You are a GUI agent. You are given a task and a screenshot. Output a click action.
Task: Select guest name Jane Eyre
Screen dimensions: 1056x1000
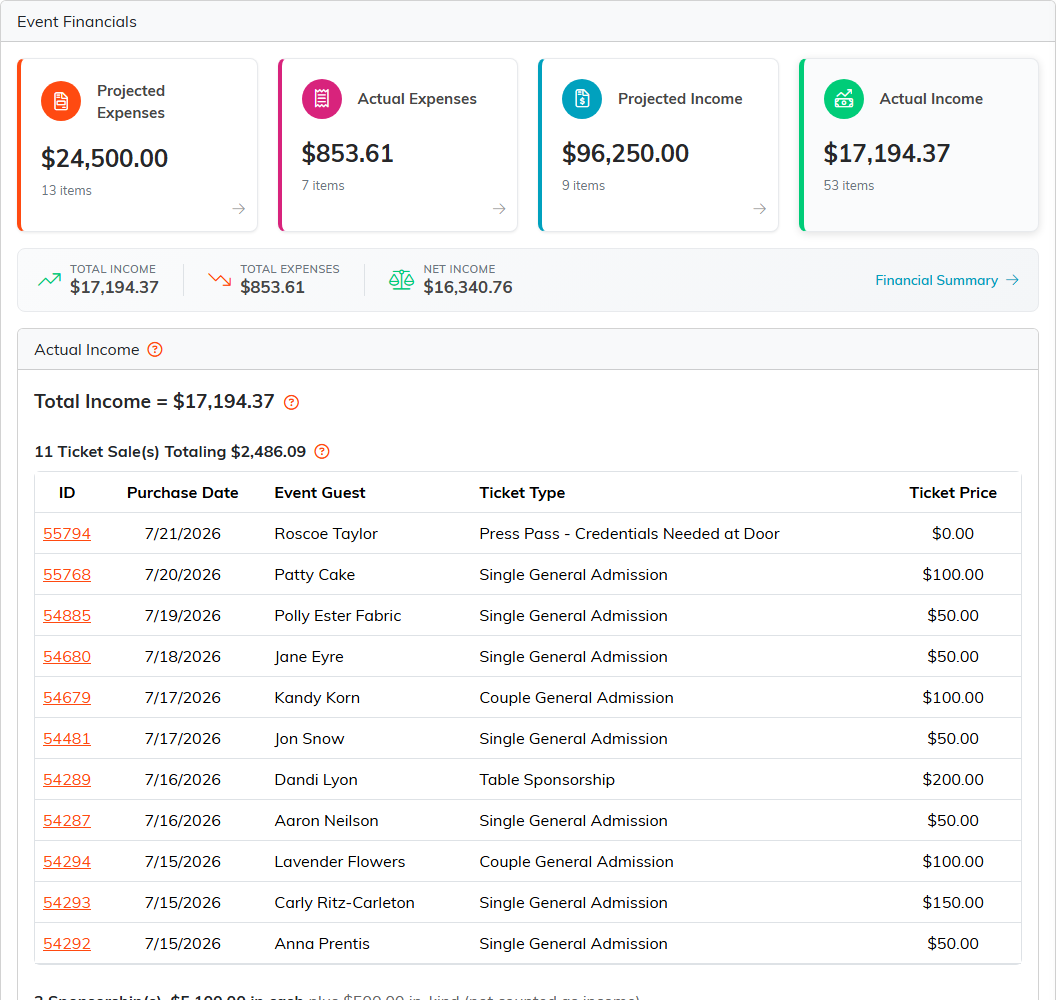308,657
